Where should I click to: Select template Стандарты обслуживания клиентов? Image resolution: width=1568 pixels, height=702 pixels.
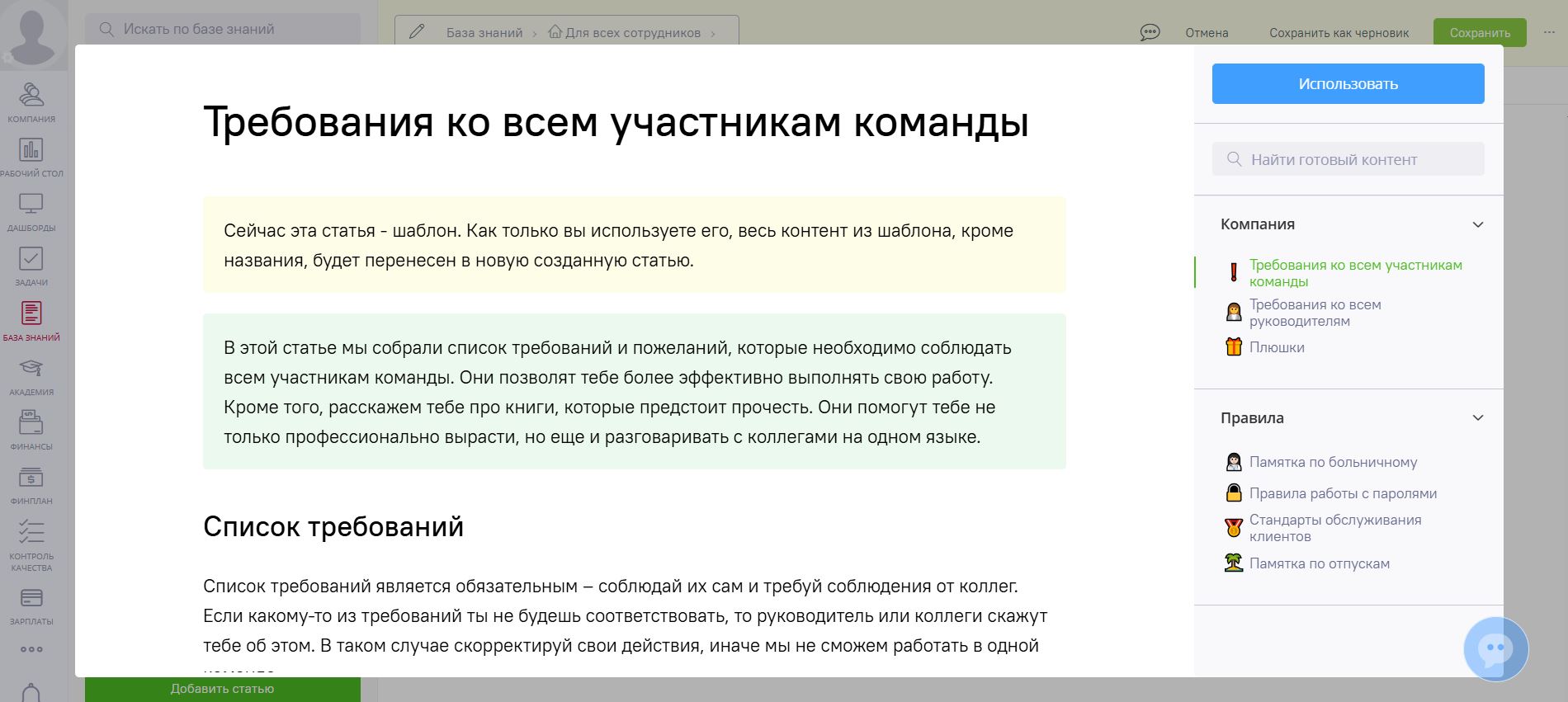click(x=1335, y=527)
